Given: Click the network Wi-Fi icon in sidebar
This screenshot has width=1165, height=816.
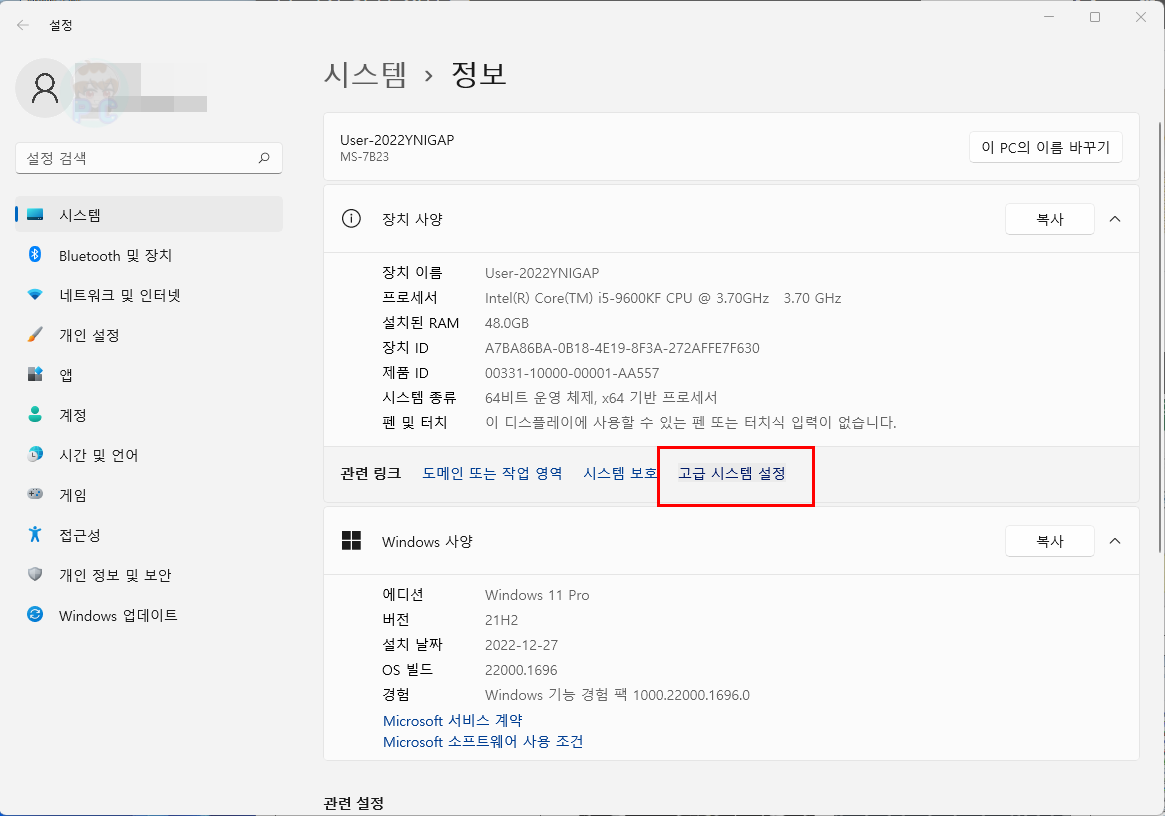Looking at the screenshot, I should pyautogui.click(x=35, y=295).
